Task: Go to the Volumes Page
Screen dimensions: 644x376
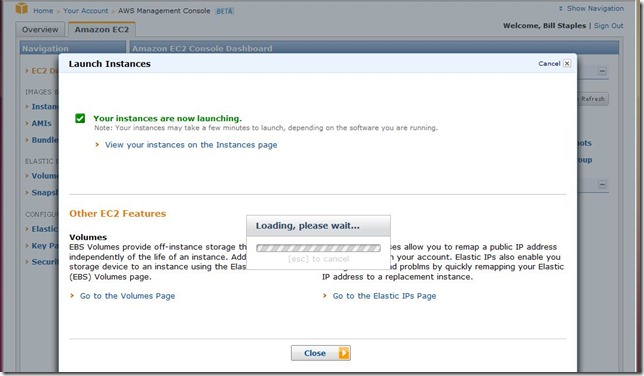Action: (x=127, y=296)
